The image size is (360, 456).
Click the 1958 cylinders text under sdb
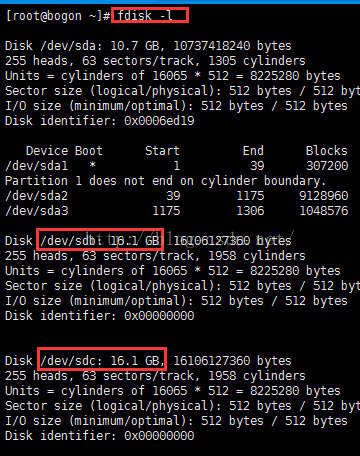[x=257, y=256]
